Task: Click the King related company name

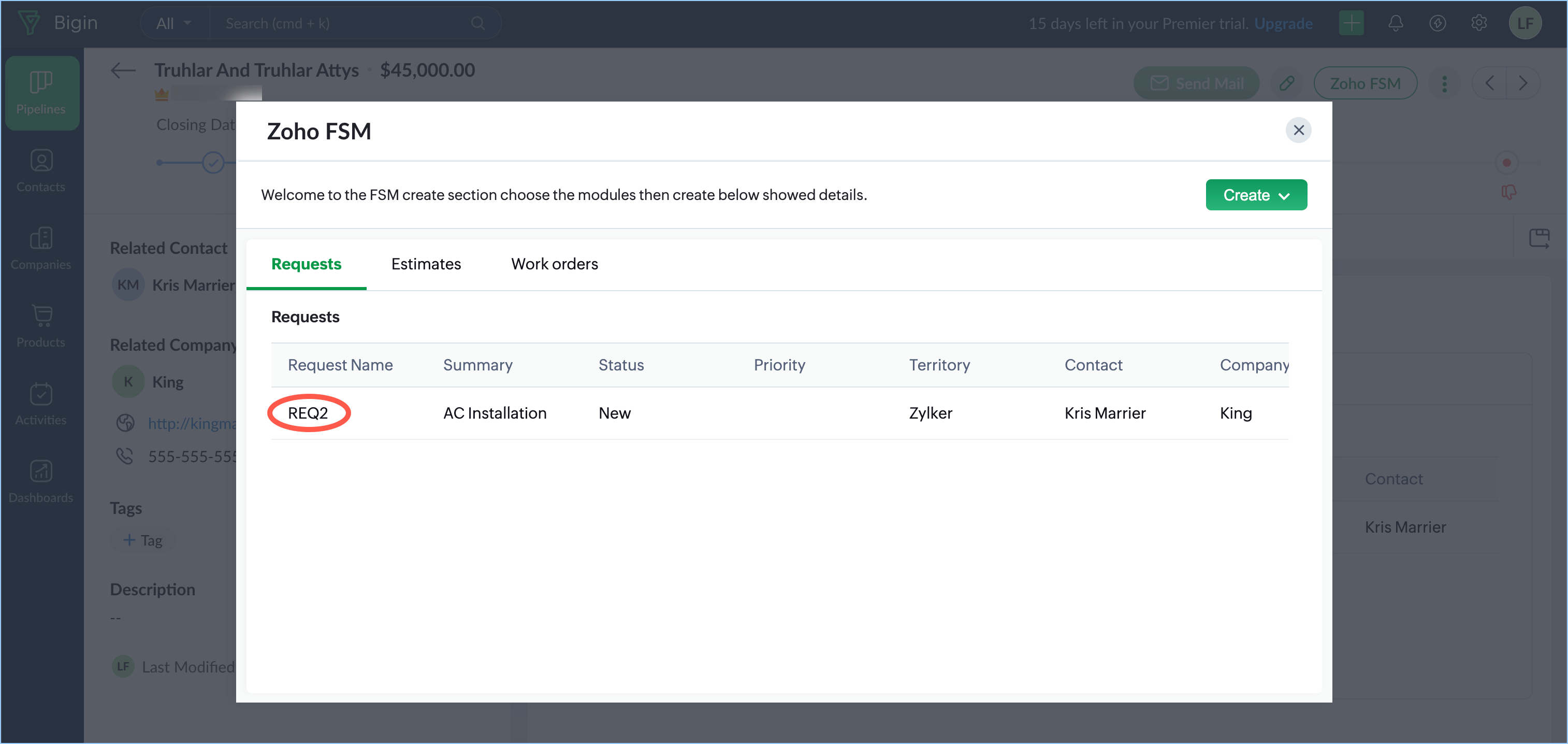Action: (168, 382)
